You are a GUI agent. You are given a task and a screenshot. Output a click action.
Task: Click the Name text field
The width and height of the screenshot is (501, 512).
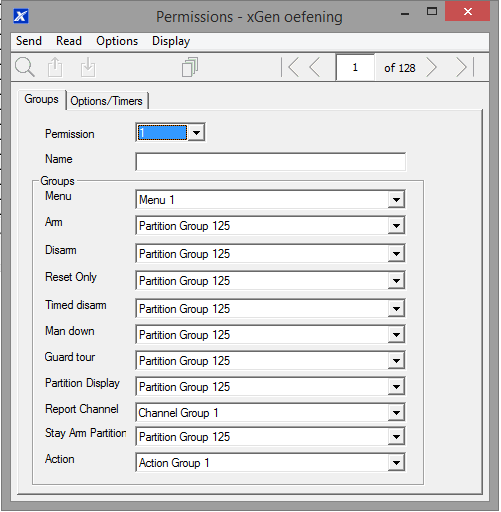[271, 162]
